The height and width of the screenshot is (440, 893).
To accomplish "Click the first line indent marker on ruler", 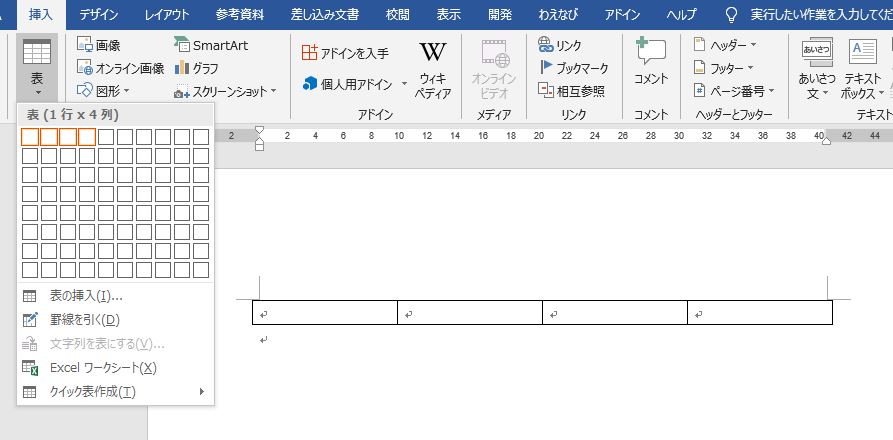I will (259, 129).
